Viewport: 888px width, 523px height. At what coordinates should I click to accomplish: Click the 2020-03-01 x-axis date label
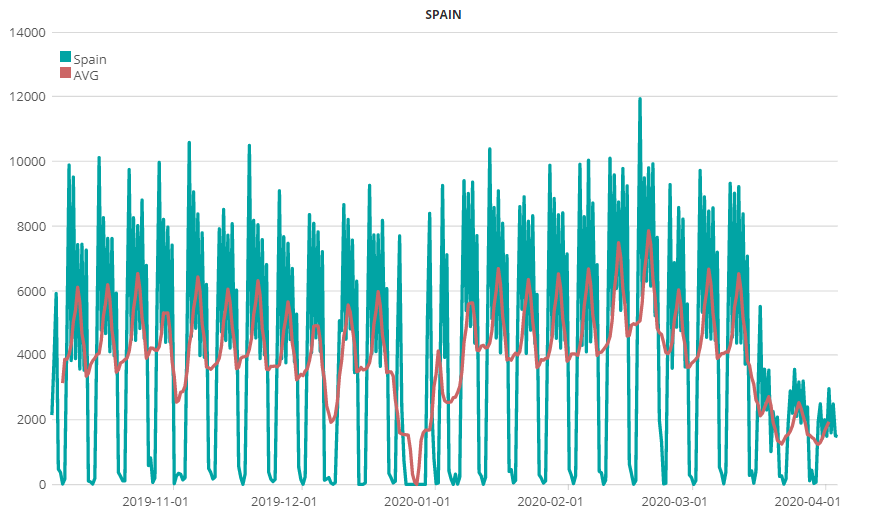click(674, 501)
